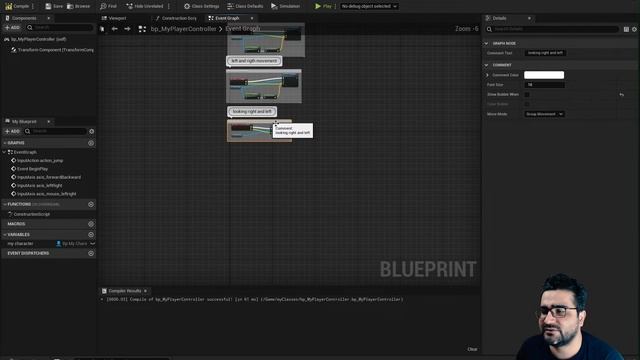Search in the Details panel
This screenshot has width=640, height=360.
552,29
